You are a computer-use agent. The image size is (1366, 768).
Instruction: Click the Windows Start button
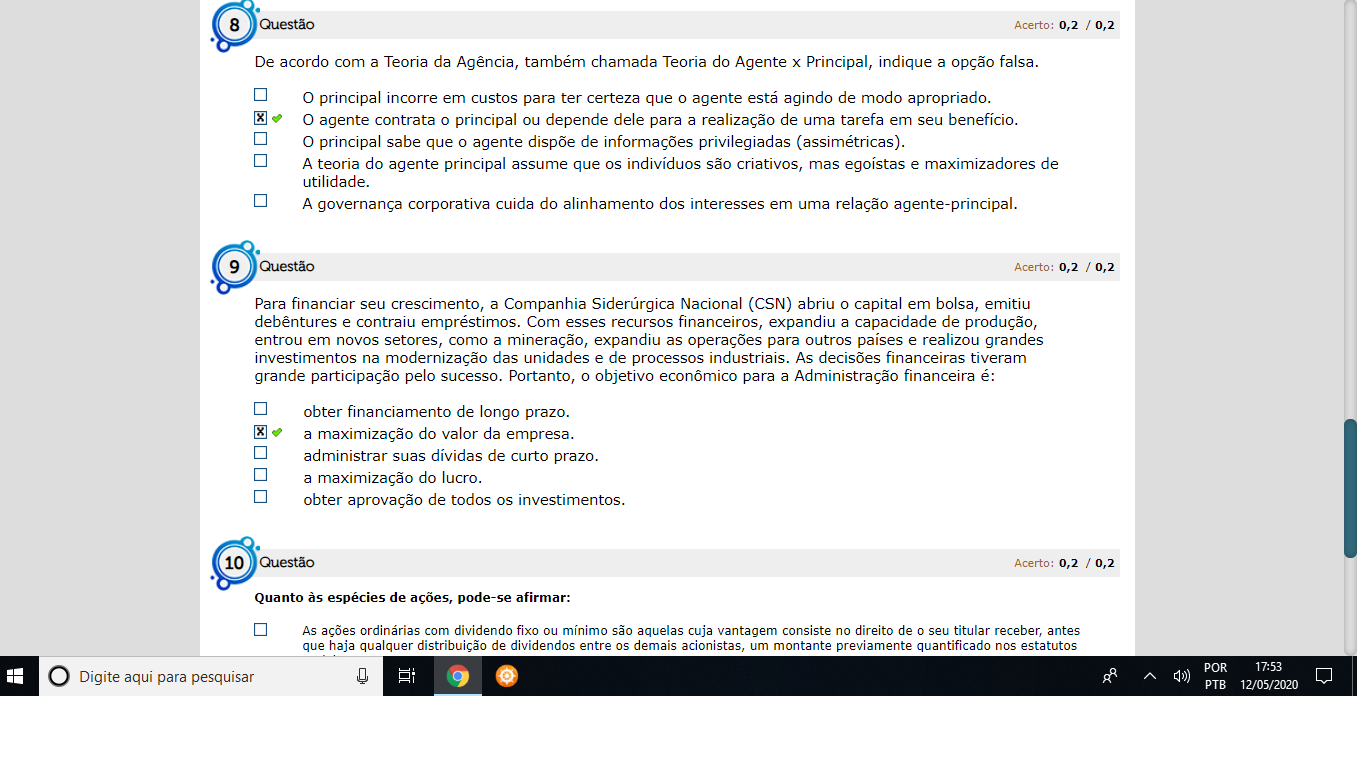coord(15,676)
